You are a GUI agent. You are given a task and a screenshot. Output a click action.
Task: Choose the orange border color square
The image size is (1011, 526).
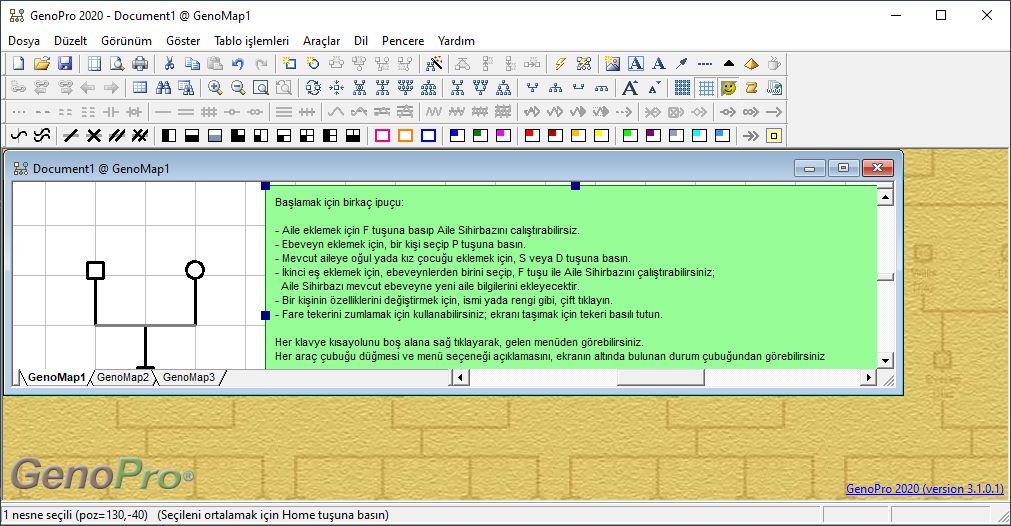[406, 135]
